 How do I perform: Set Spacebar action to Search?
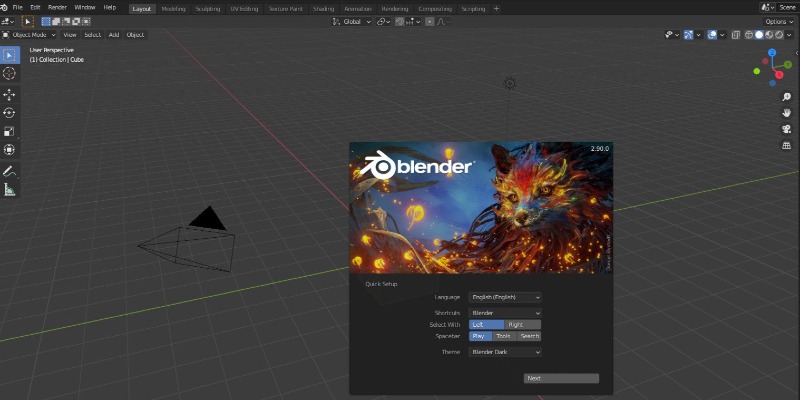pyautogui.click(x=529, y=336)
